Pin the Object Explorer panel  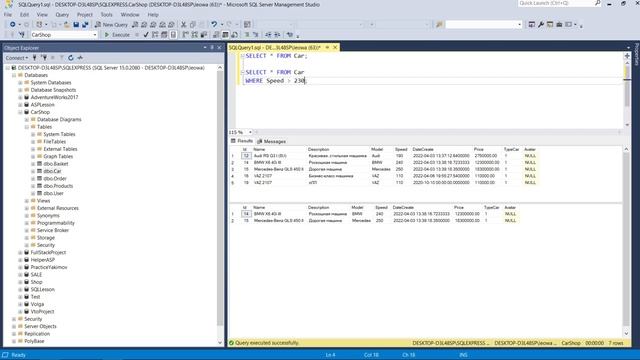coord(212,48)
